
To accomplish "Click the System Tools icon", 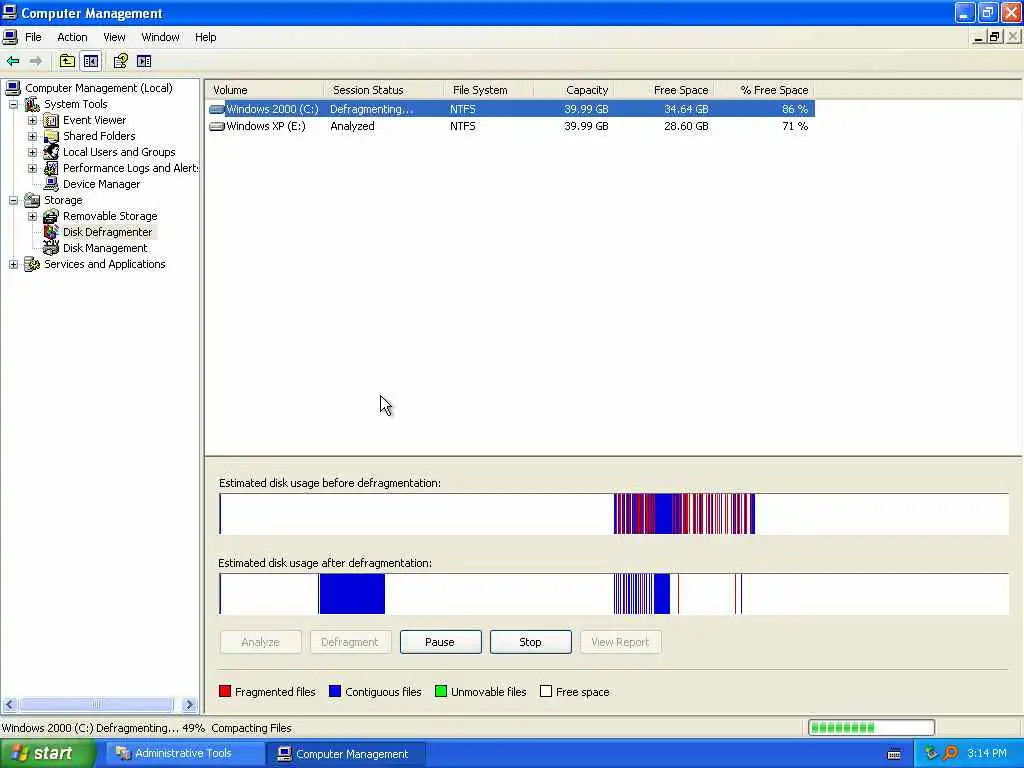I will (x=32, y=104).
